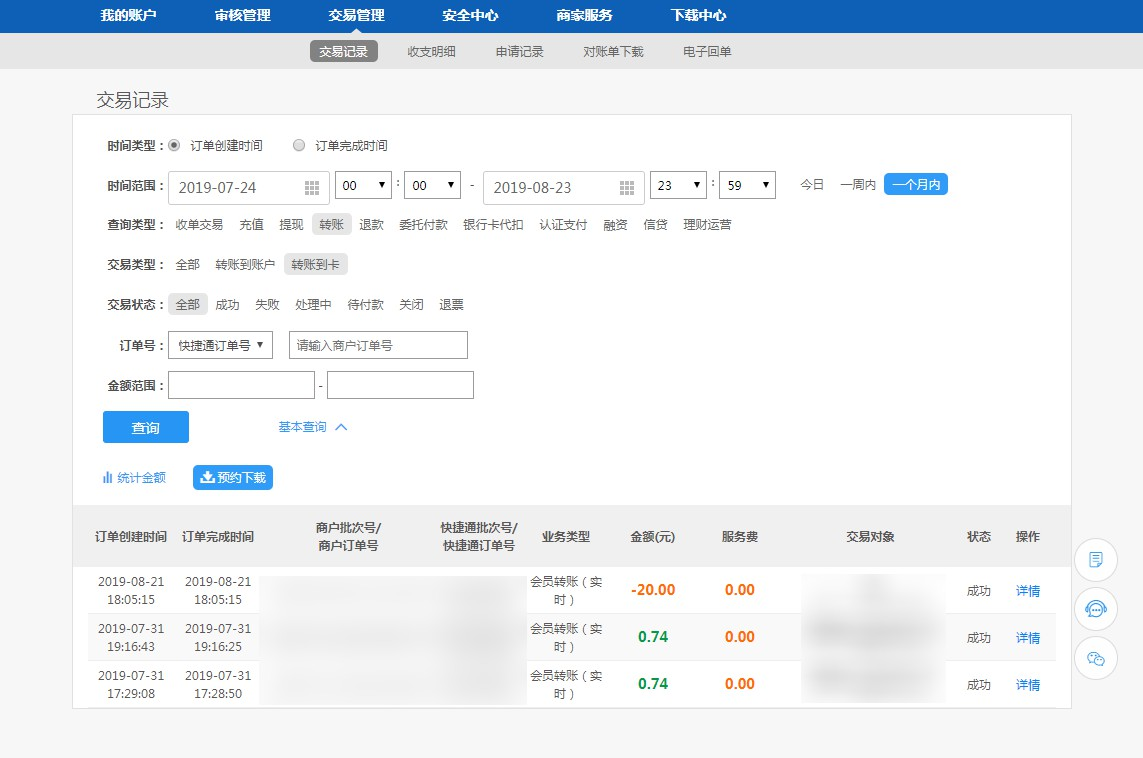1143x758 pixels.
Task: Click the merchant order number input field
Action: (378, 345)
